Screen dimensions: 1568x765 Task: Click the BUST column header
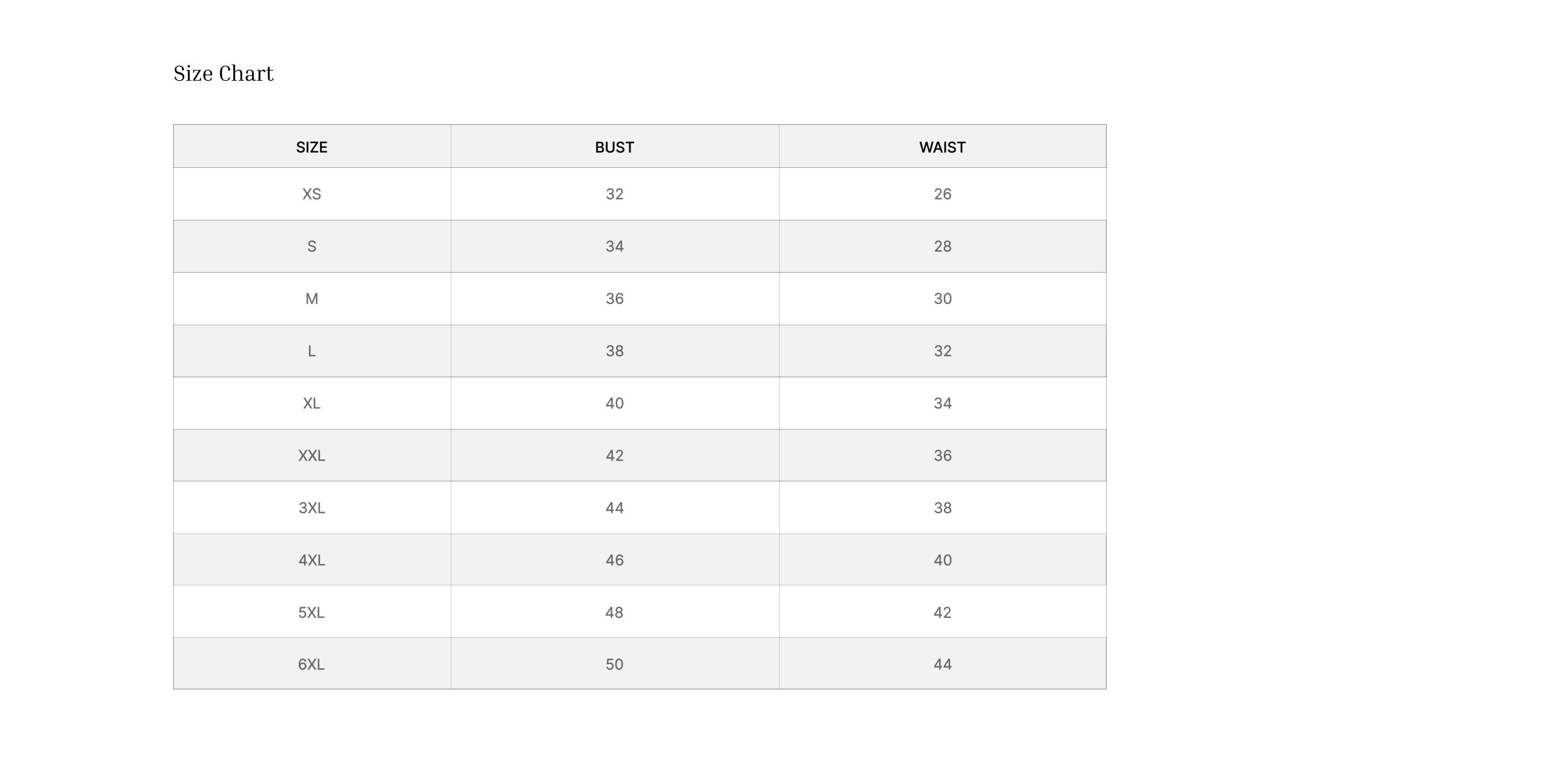(614, 147)
